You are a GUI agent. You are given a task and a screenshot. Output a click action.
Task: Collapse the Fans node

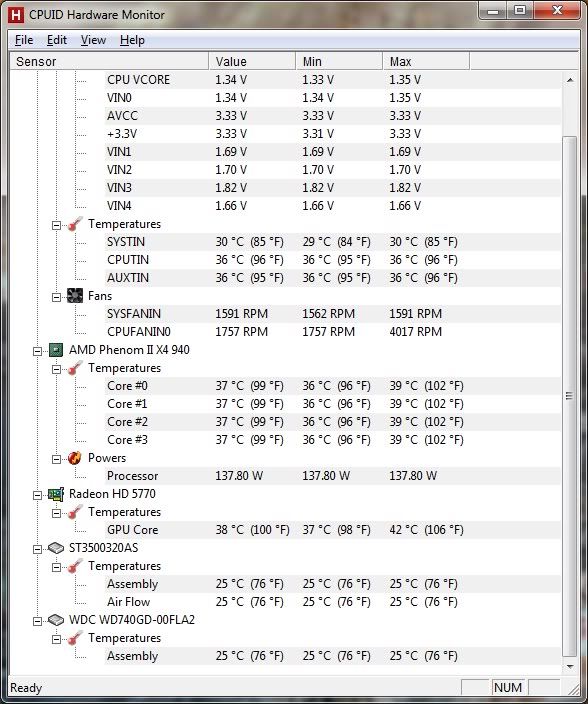[x=57, y=297]
